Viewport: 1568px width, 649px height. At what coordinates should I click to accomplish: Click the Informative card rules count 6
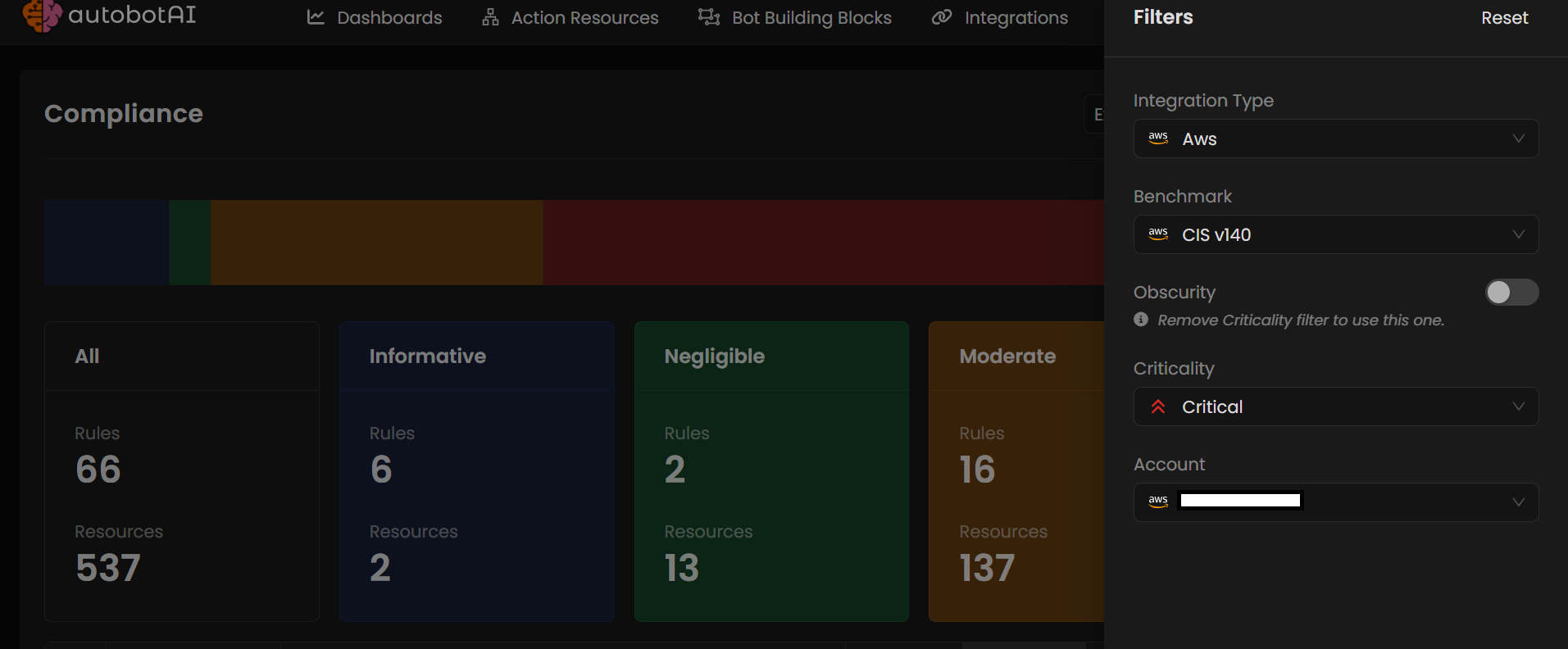point(381,470)
